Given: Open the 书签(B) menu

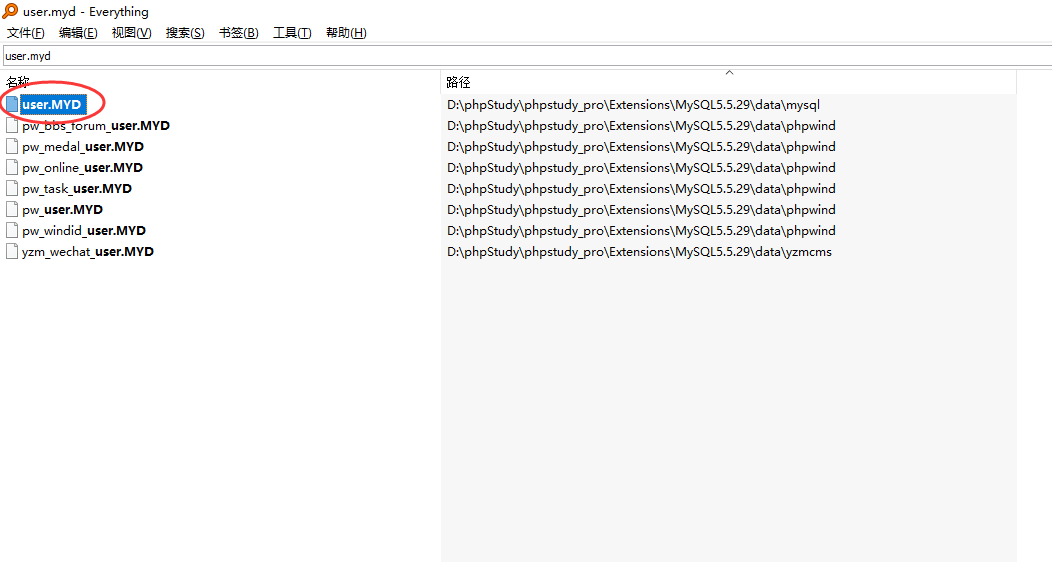Looking at the screenshot, I should tap(239, 33).
